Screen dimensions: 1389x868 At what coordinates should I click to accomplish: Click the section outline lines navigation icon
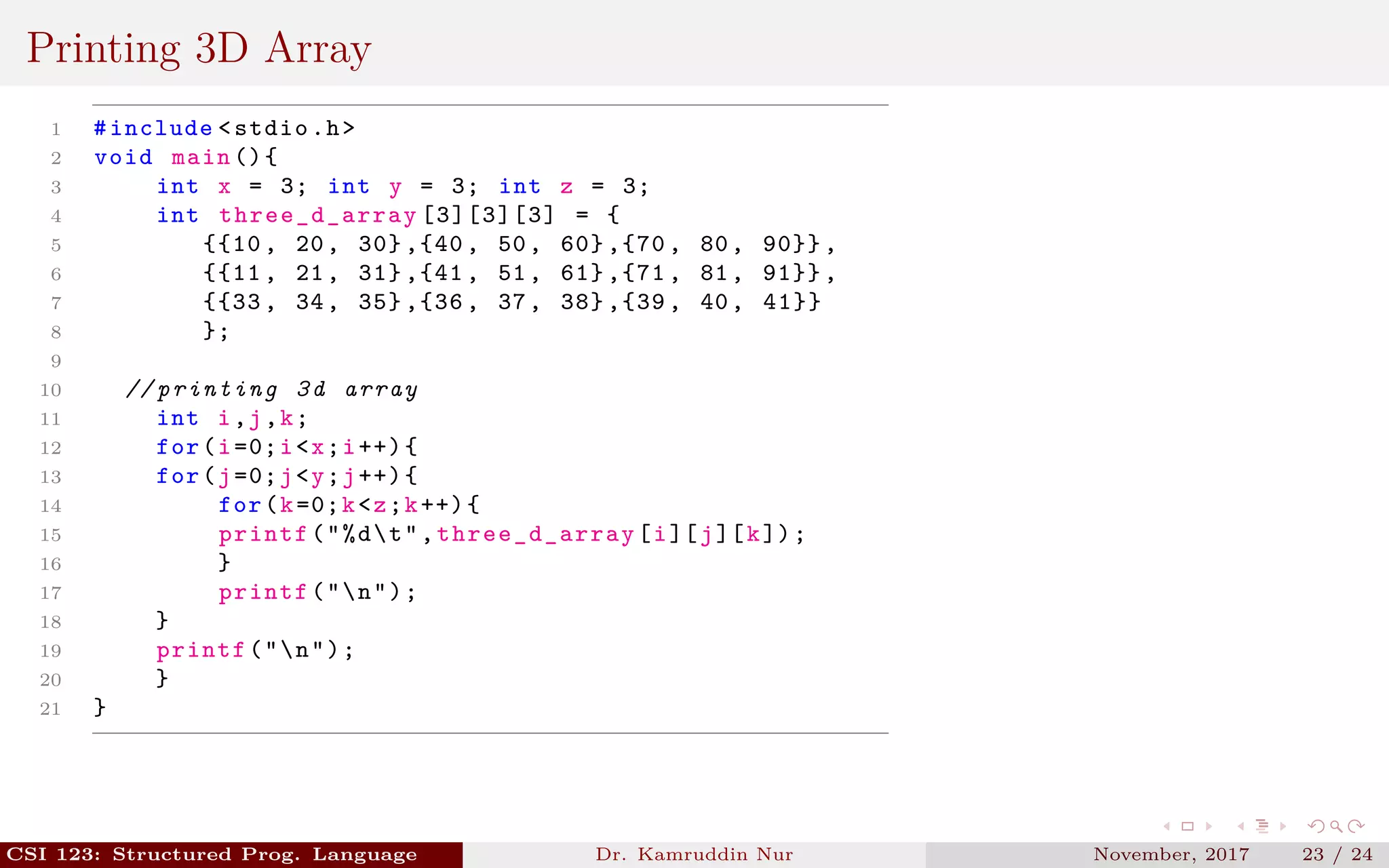pyautogui.click(x=1262, y=826)
